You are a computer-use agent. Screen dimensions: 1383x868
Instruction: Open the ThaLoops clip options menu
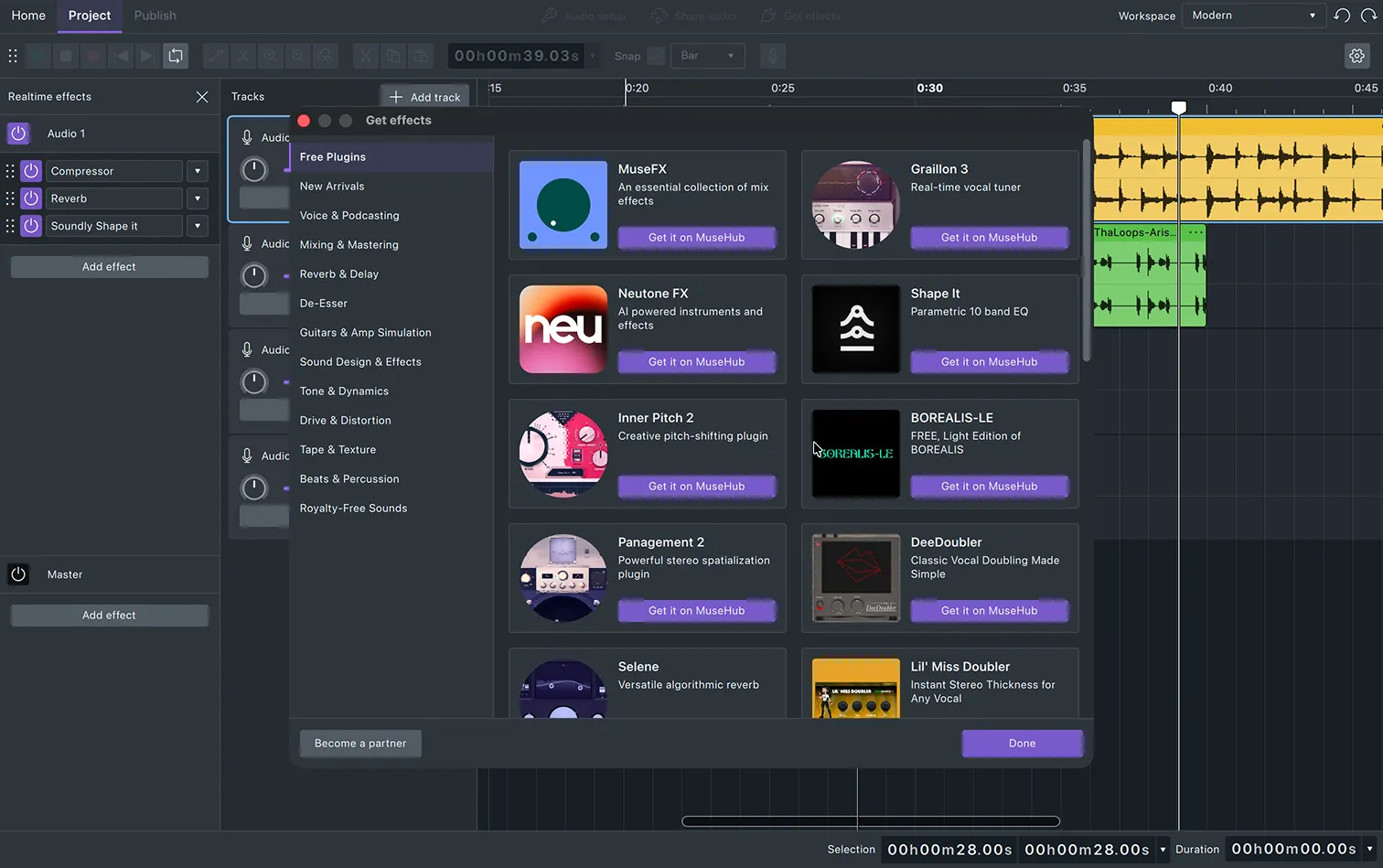pyautogui.click(x=1195, y=232)
